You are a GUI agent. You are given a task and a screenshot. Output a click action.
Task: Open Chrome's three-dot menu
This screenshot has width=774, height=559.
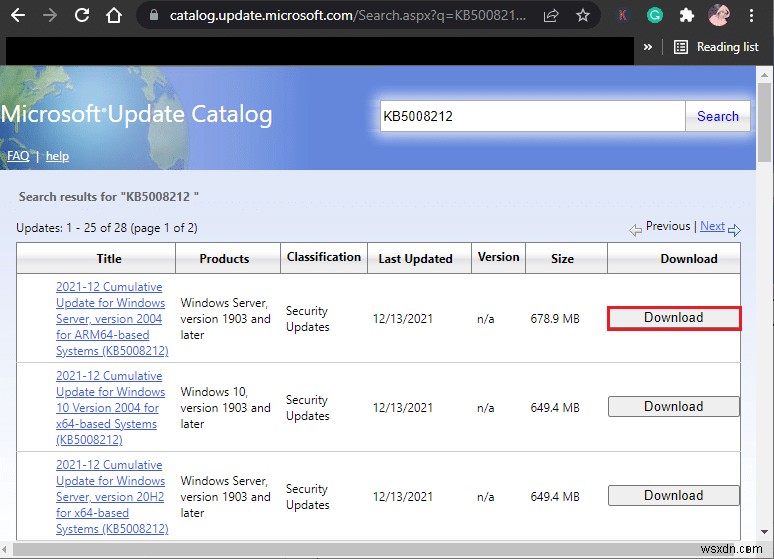click(750, 16)
